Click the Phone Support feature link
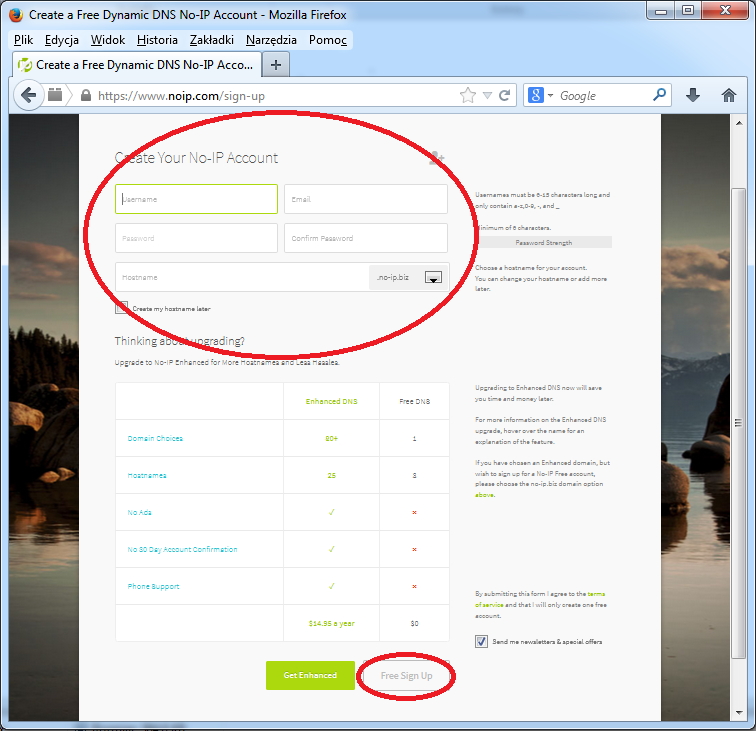This screenshot has height=731, width=756. coord(153,586)
